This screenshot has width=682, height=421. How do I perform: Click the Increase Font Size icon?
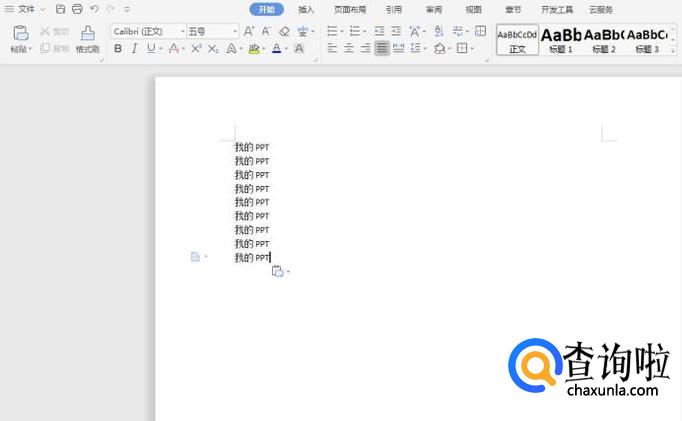coord(250,32)
